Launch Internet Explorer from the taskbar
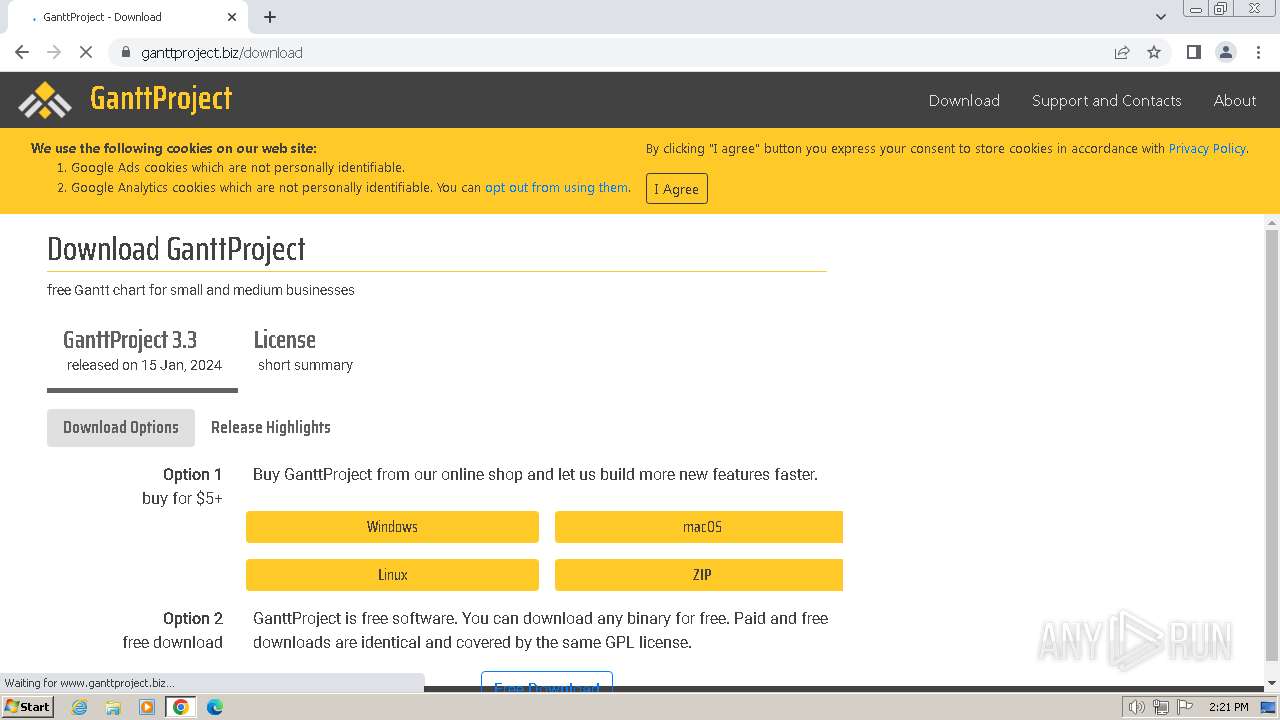1280x720 pixels. 80,707
